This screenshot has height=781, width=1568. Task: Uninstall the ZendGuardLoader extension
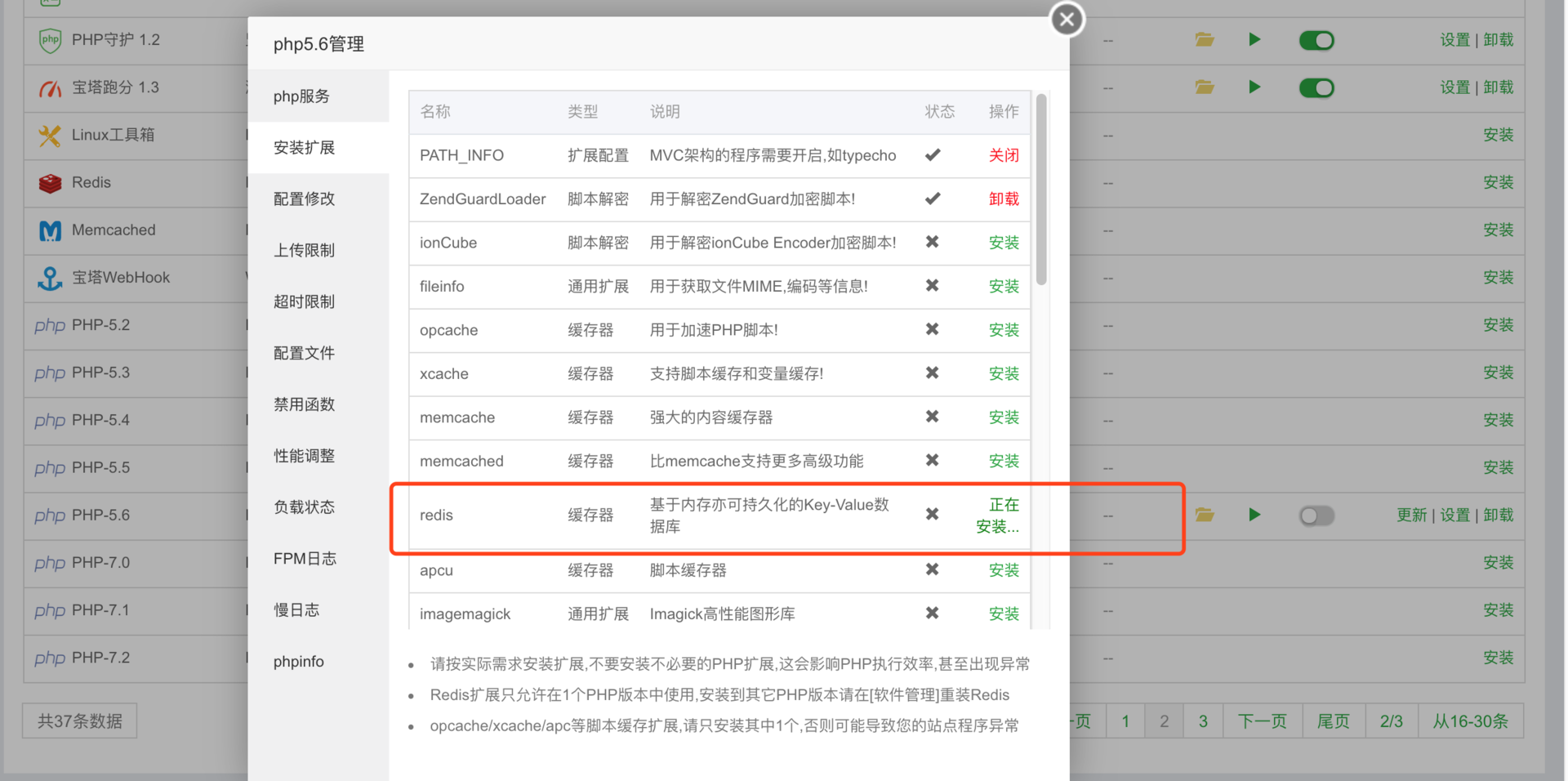[x=1004, y=199]
